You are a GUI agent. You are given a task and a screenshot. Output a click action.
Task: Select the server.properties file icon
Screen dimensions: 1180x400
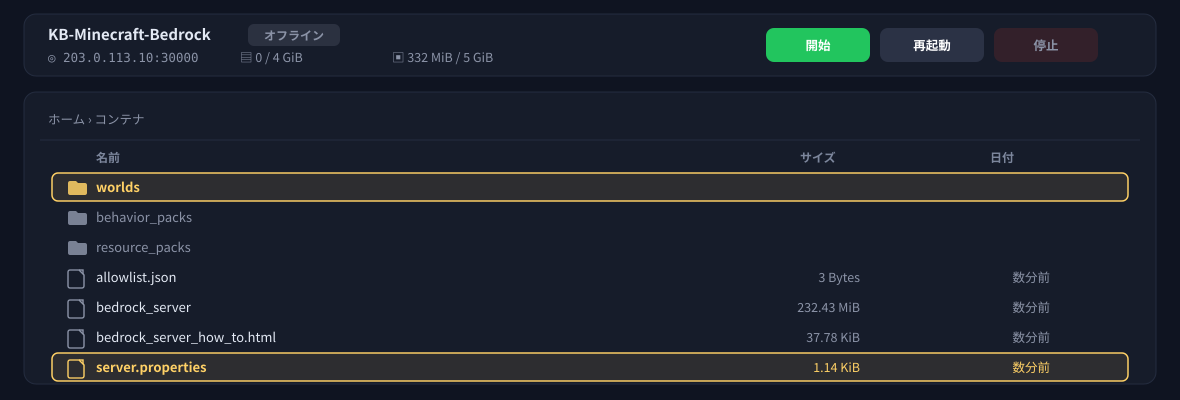(76, 368)
